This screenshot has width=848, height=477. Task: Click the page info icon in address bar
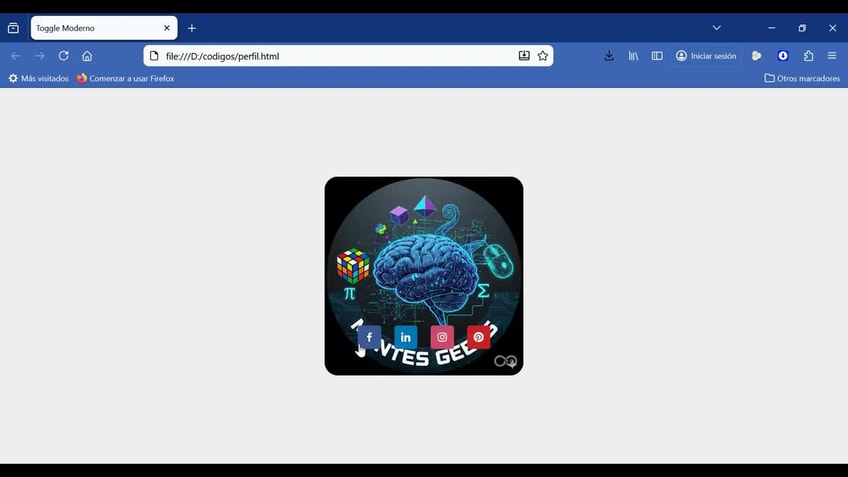(x=154, y=56)
